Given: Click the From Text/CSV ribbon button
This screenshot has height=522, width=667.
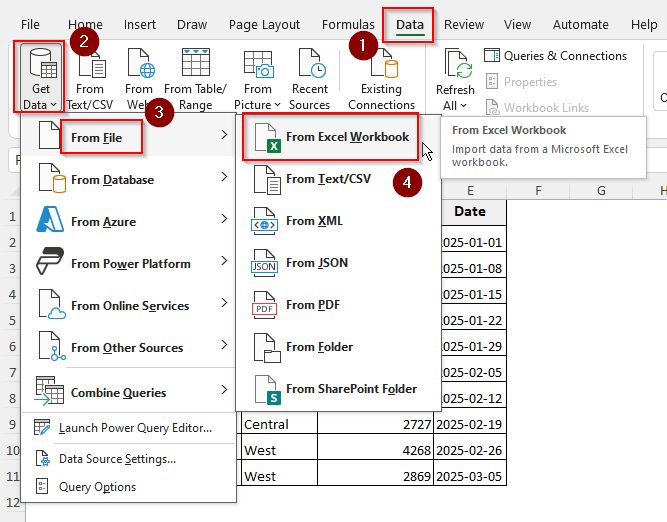Looking at the screenshot, I should click(x=90, y=81).
